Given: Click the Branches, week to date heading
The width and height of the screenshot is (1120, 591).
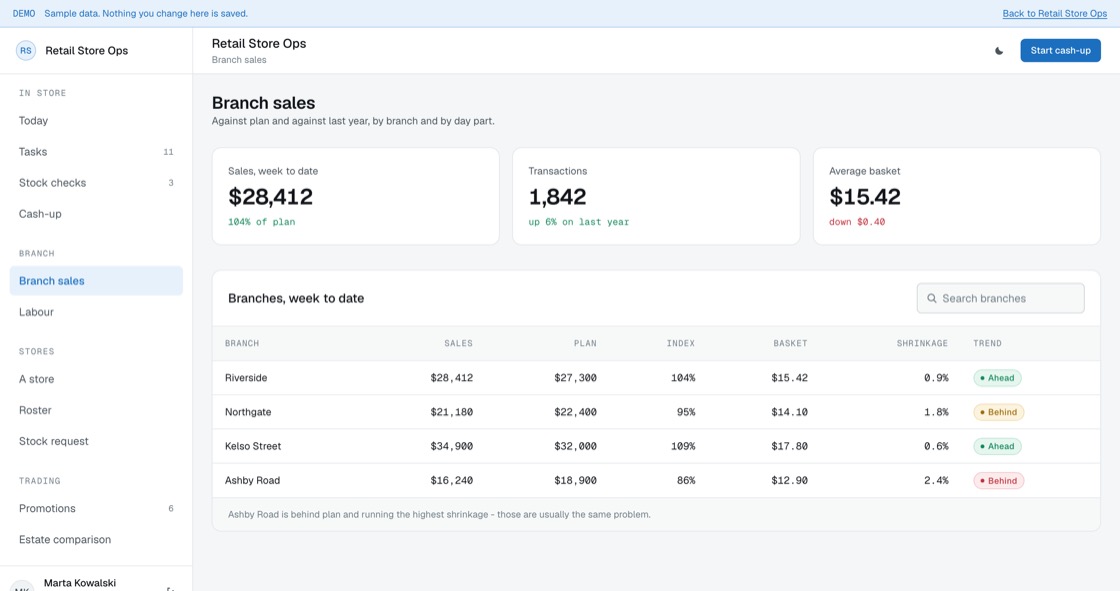Looking at the screenshot, I should (296, 299).
